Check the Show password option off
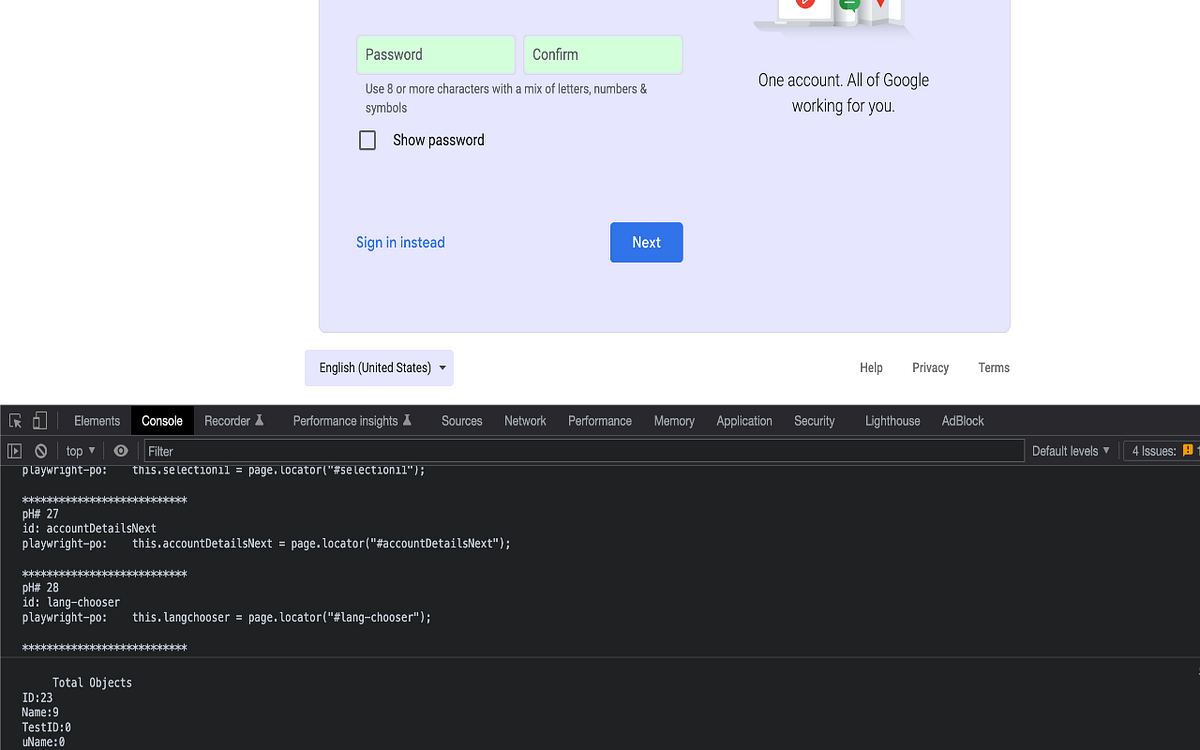 [367, 140]
